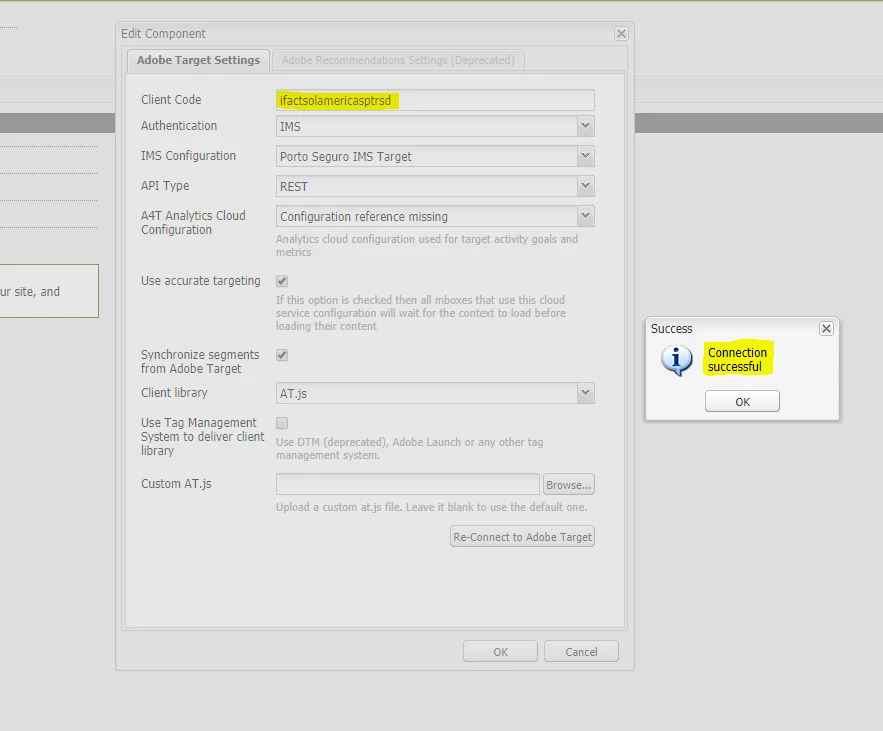Close the Success popup with X
883x731 pixels.
(826, 328)
